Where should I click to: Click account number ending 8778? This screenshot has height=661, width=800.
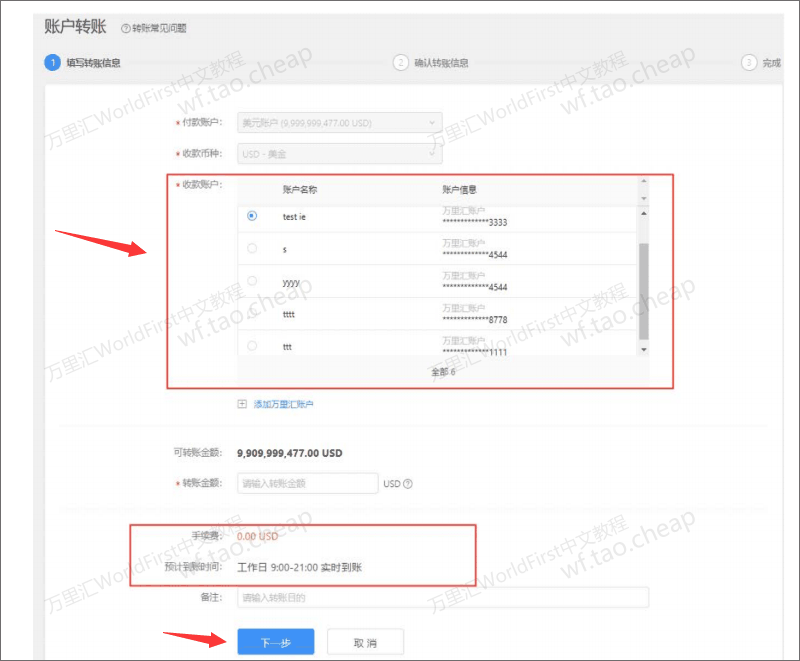[x=474, y=320]
